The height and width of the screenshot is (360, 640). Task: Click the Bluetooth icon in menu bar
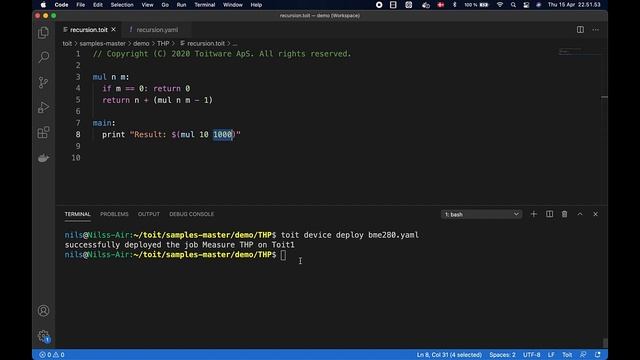454,5
